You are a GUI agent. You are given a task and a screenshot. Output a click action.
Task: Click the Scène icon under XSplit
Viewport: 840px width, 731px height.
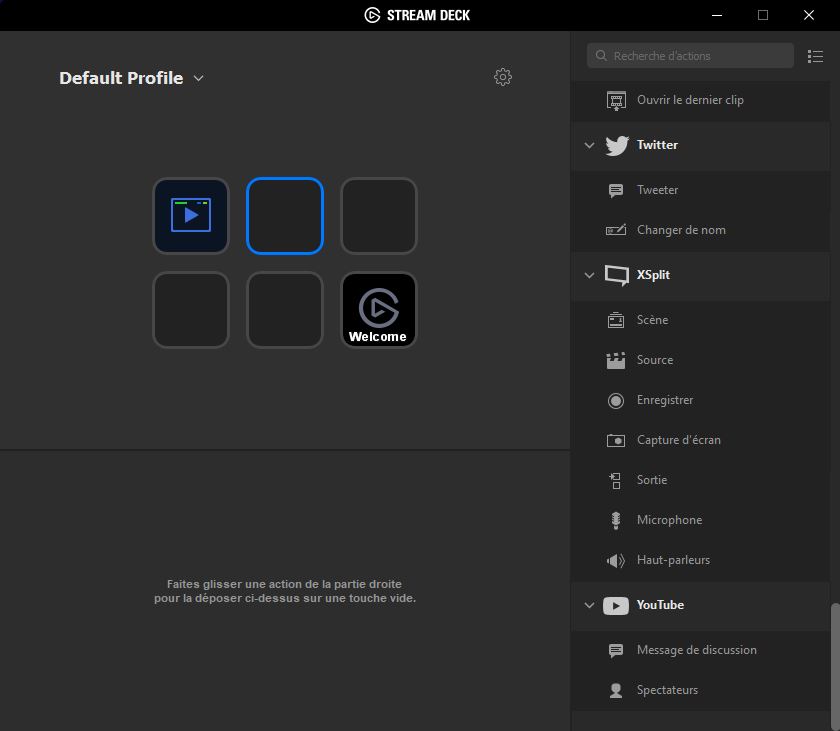pyautogui.click(x=616, y=320)
